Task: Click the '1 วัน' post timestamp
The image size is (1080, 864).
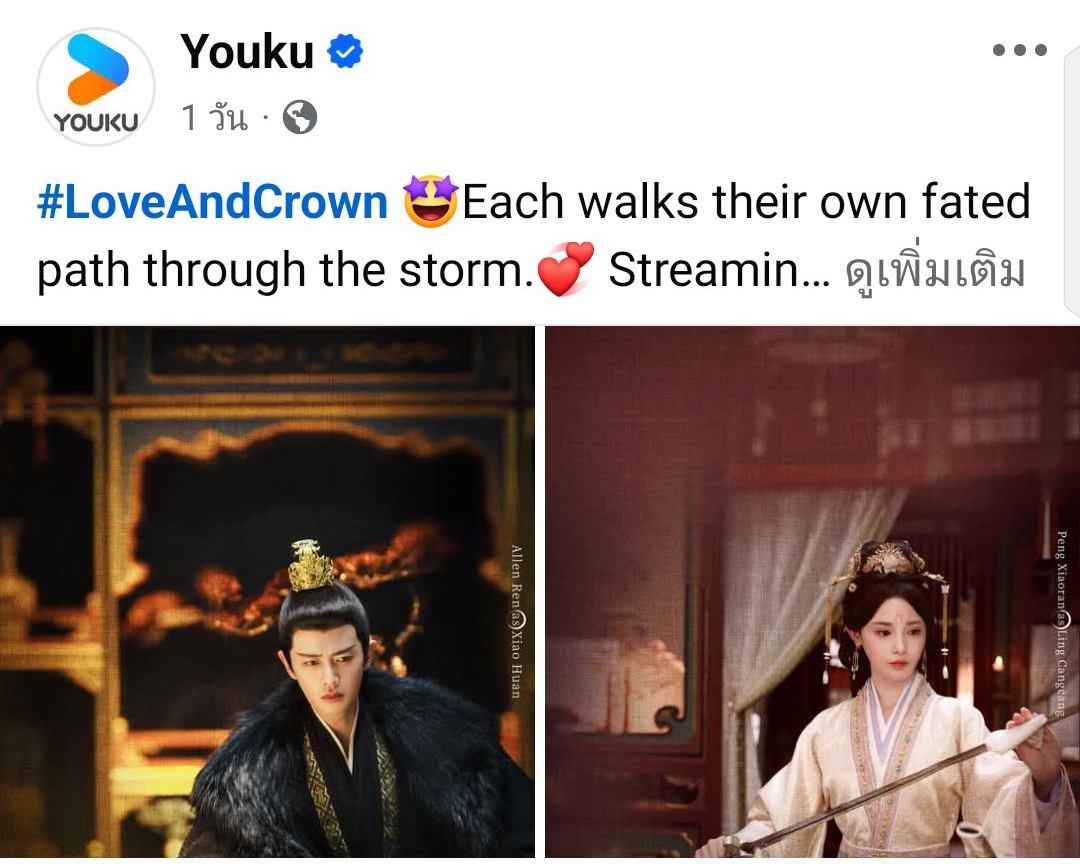Action: point(214,117)
